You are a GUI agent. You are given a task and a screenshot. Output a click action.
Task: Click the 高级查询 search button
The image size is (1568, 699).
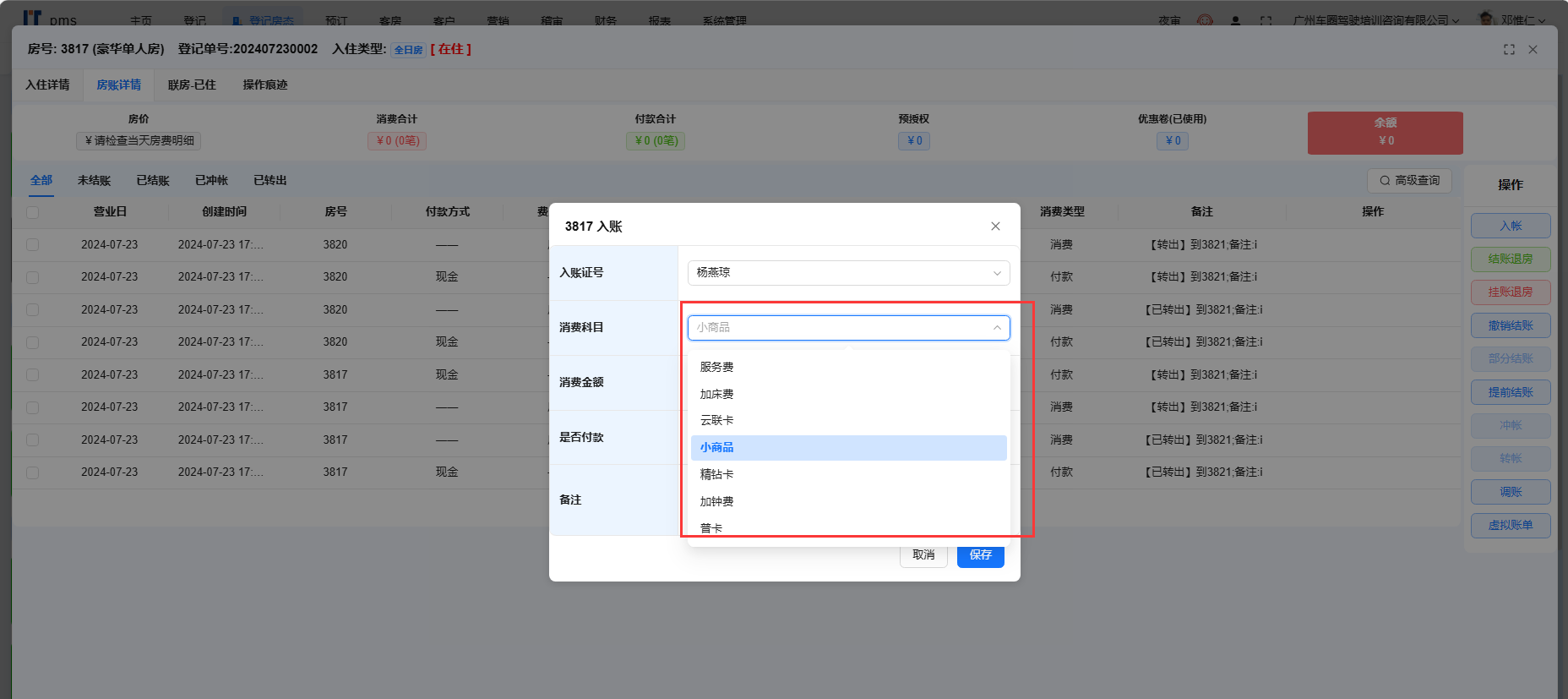(x=1409, y=181)
